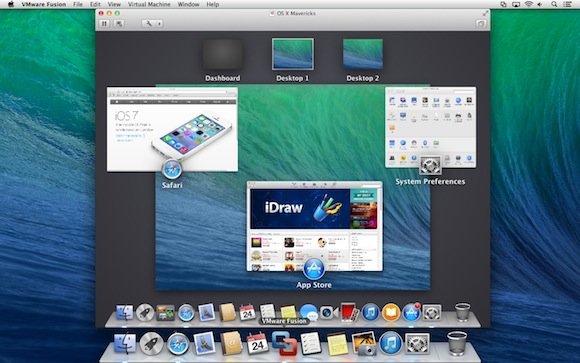The height and width of the screenshot is (363, 580).
Task: Open the VMware Fusion menu
Action: point(44,4)
